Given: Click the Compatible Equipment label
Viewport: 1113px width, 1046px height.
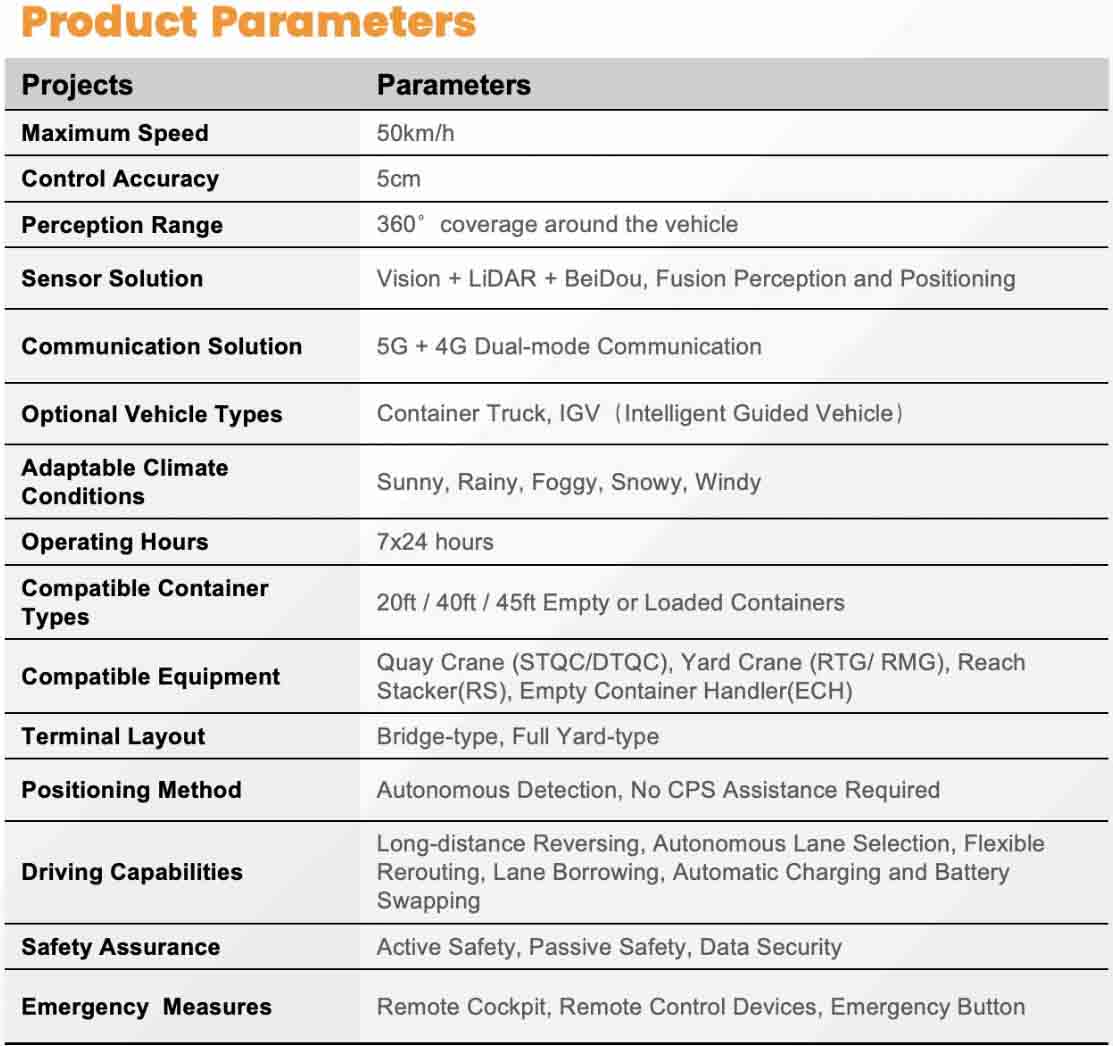Looking at the screenshot, I should 151,676.
